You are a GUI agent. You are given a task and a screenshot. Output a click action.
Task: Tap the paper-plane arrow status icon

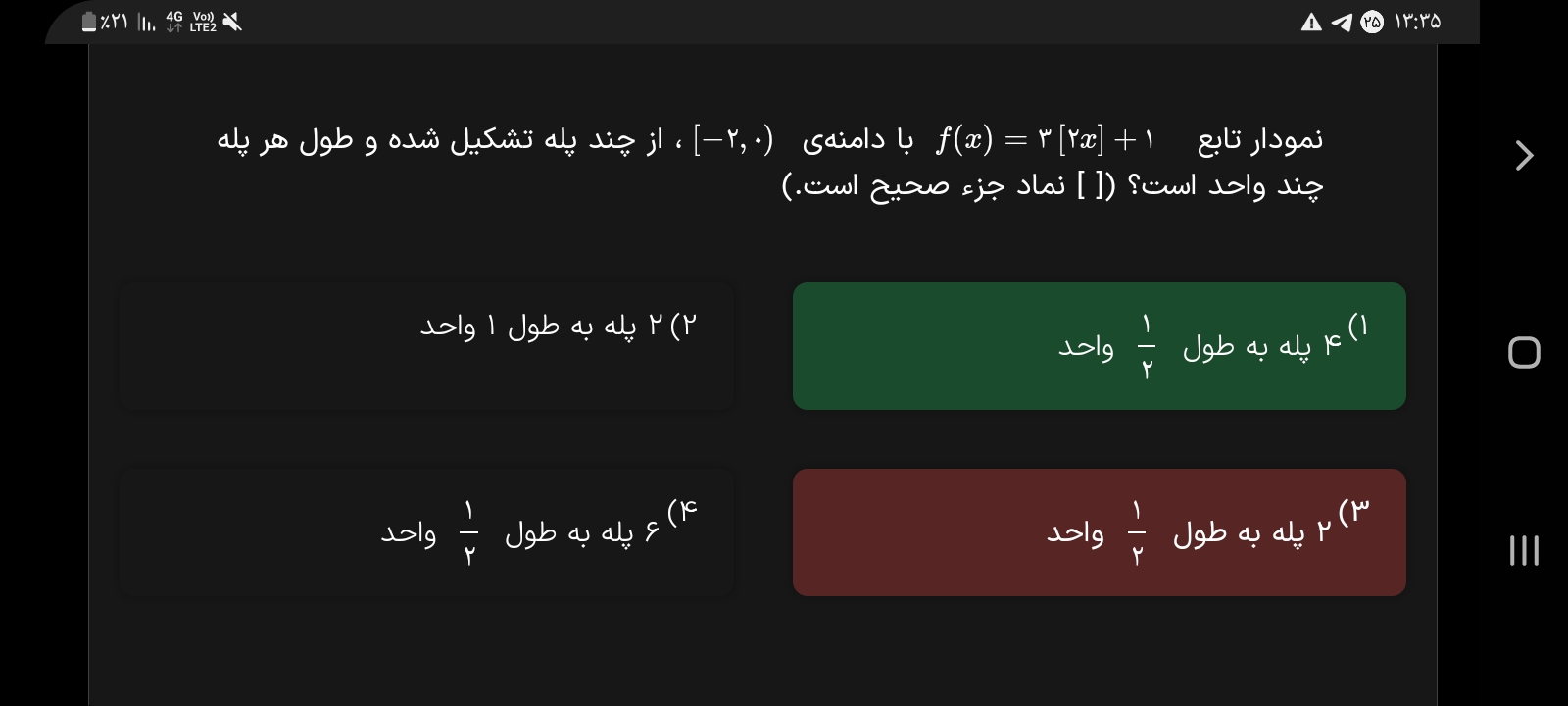pyautogui.click(x=1342, y=22)
